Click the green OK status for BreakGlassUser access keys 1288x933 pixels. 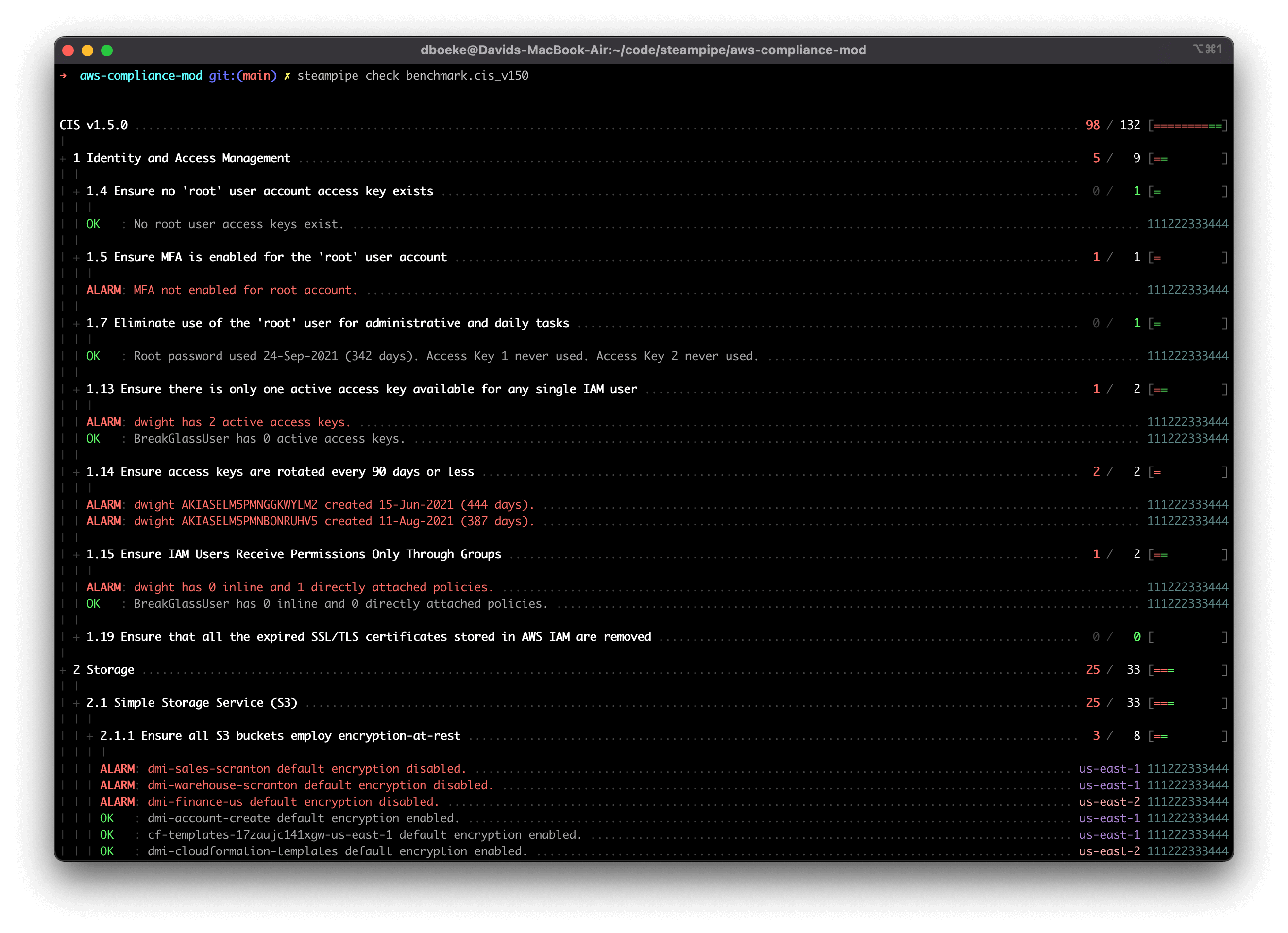(93, 439)
